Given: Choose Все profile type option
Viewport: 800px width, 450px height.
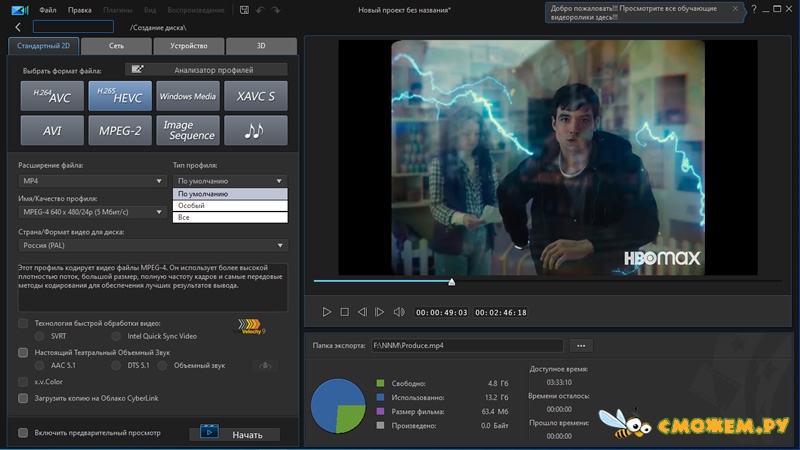Looking at the screenshot, I should [x=230, y=217].
